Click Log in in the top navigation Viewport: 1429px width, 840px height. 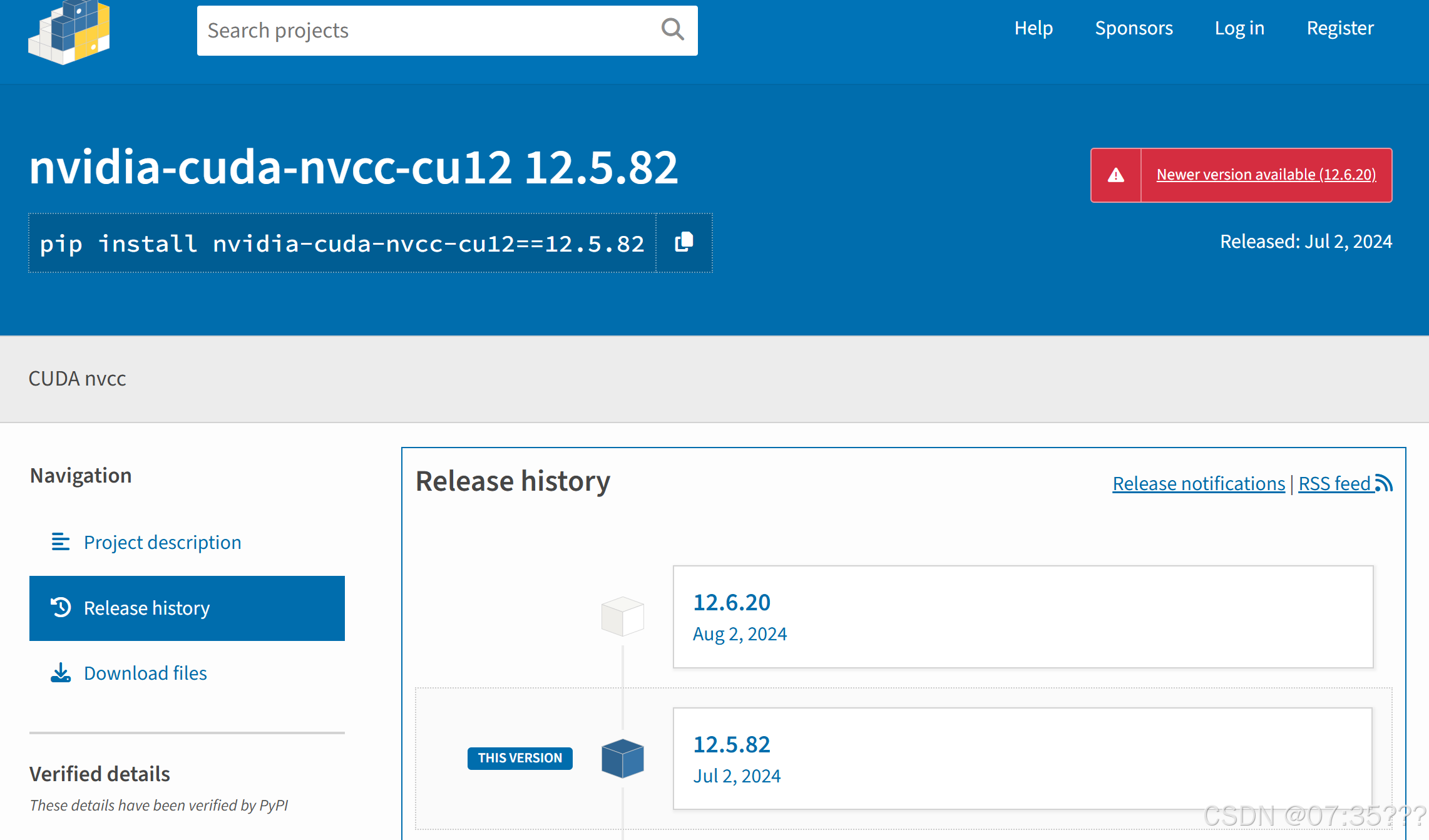(x=1239, y=28)
